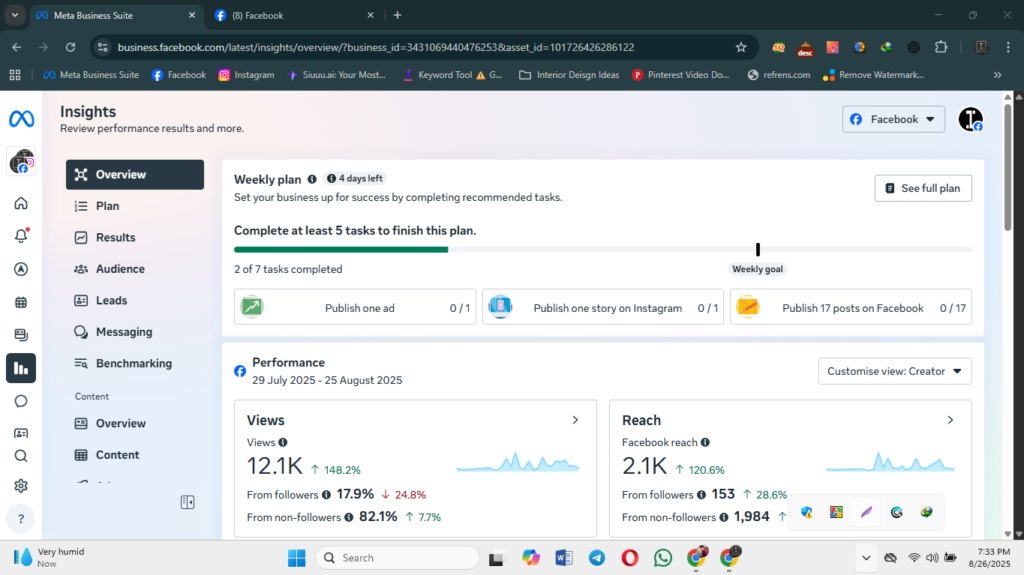Click the Views info icon

click(x=283, y=442)
